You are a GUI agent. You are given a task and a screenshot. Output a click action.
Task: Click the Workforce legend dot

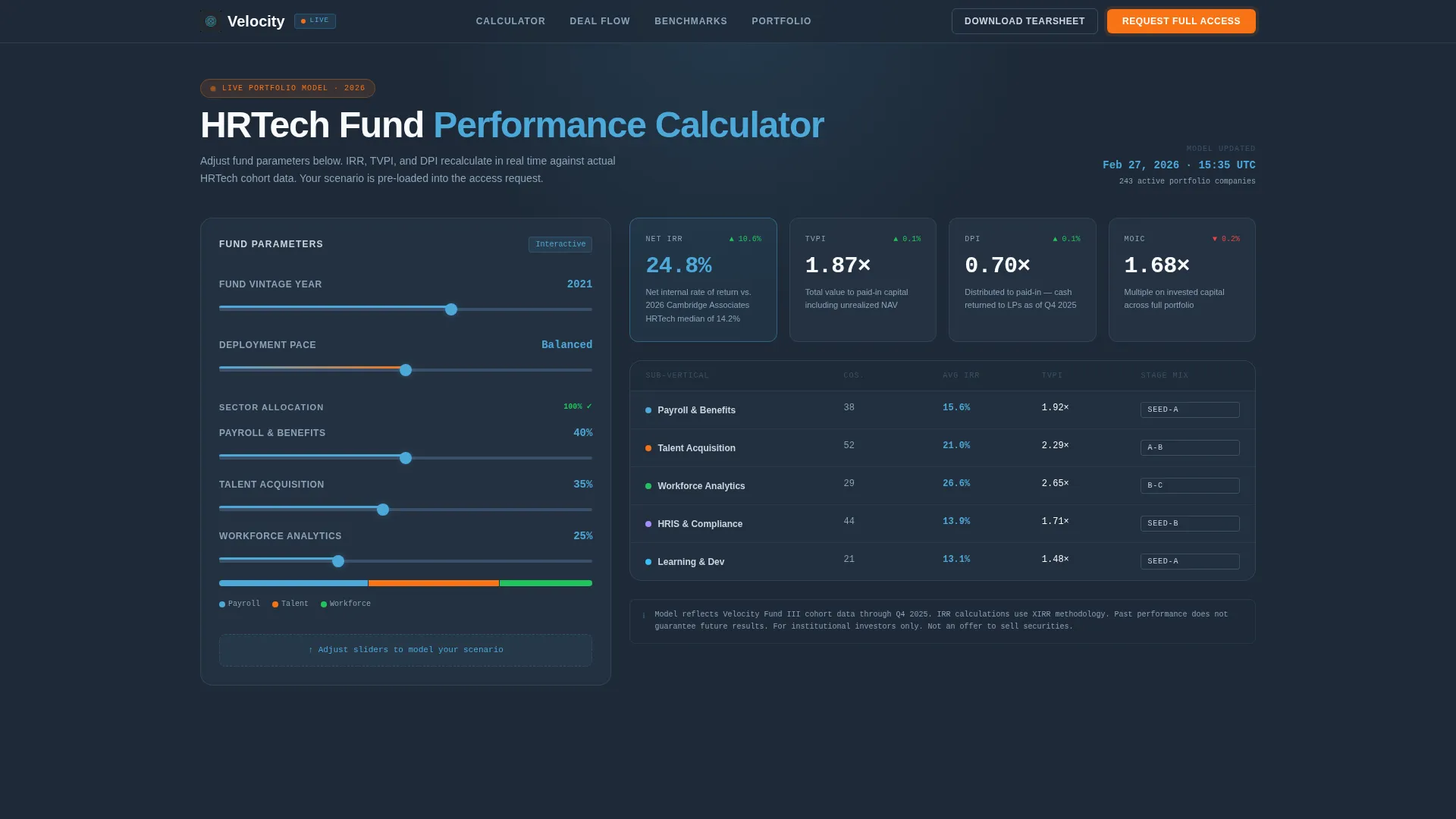(324, 604)
